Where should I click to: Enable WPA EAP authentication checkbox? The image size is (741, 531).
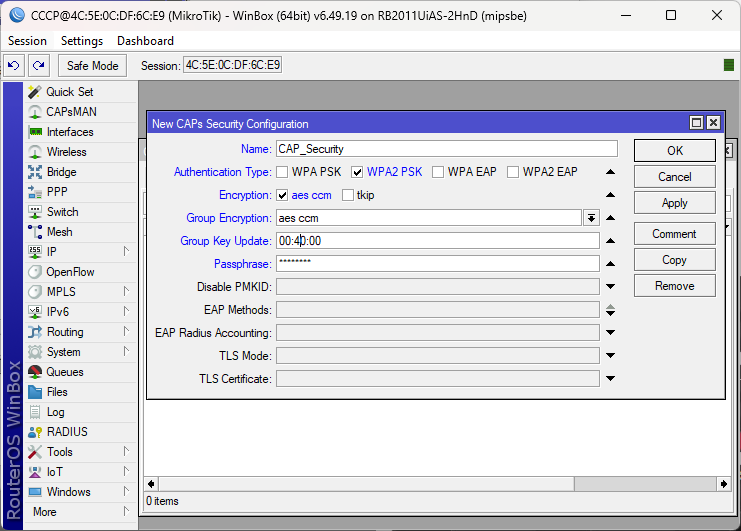pos(438,172)
